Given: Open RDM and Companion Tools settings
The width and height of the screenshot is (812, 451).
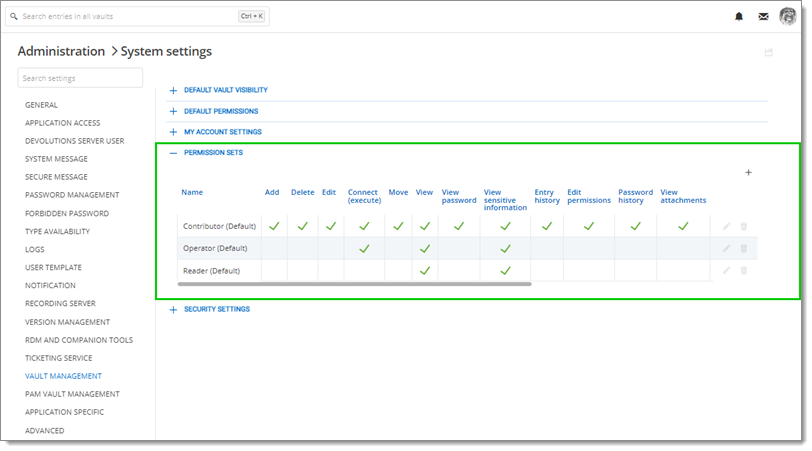Looking at the screenshot, I should [79, 340].
